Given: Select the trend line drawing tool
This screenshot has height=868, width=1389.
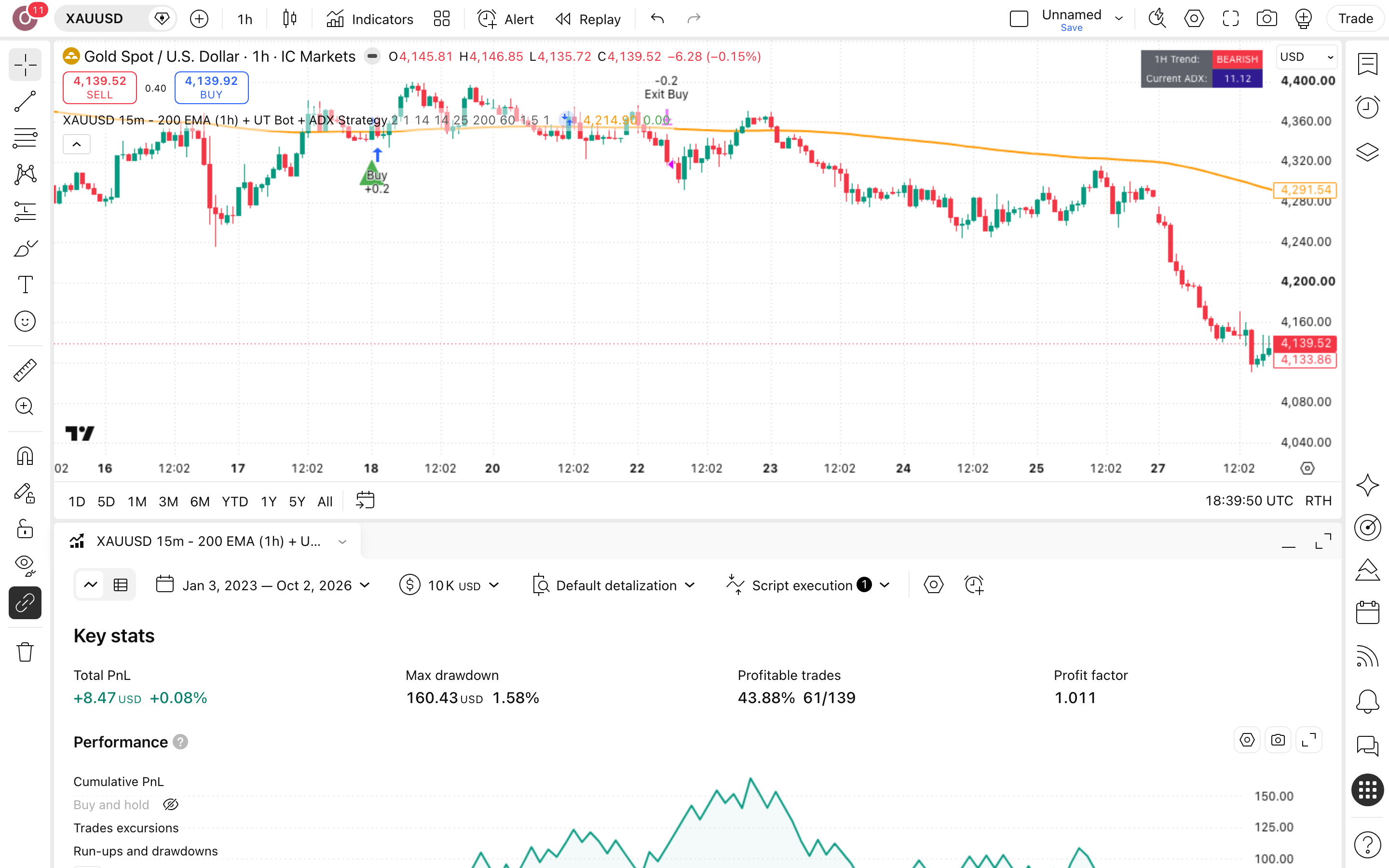Looking at the screenshot, I should (x=25, y=102).
